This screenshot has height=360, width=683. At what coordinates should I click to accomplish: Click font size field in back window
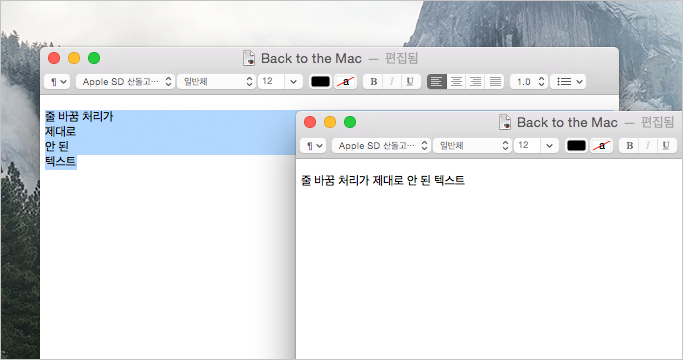tap(271, 82)
